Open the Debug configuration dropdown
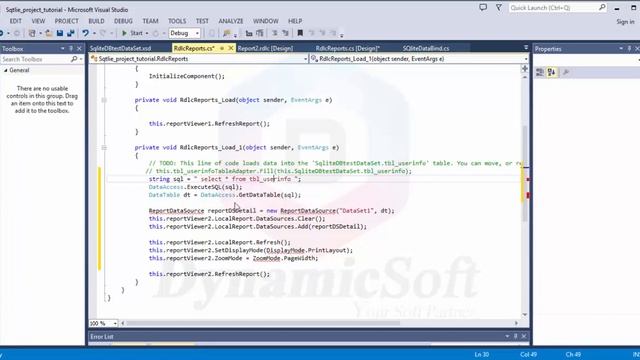This screenshot has height=360, width=640. tap(184, 33)
